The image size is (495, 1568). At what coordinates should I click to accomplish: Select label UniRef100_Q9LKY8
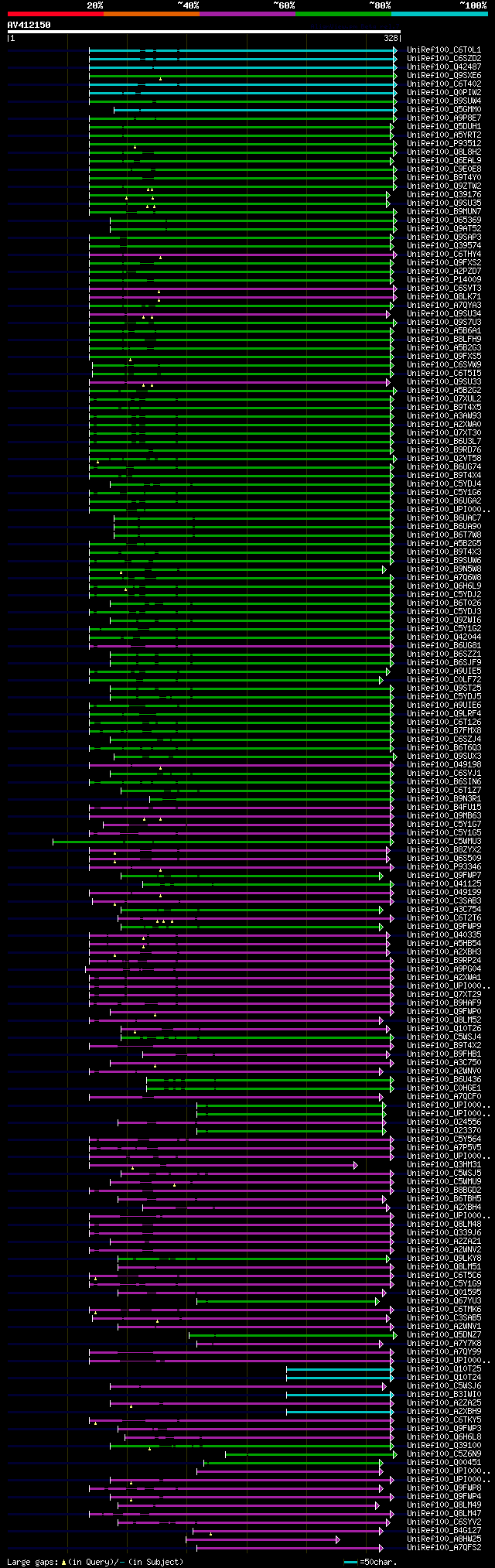tap(444, 1259)
